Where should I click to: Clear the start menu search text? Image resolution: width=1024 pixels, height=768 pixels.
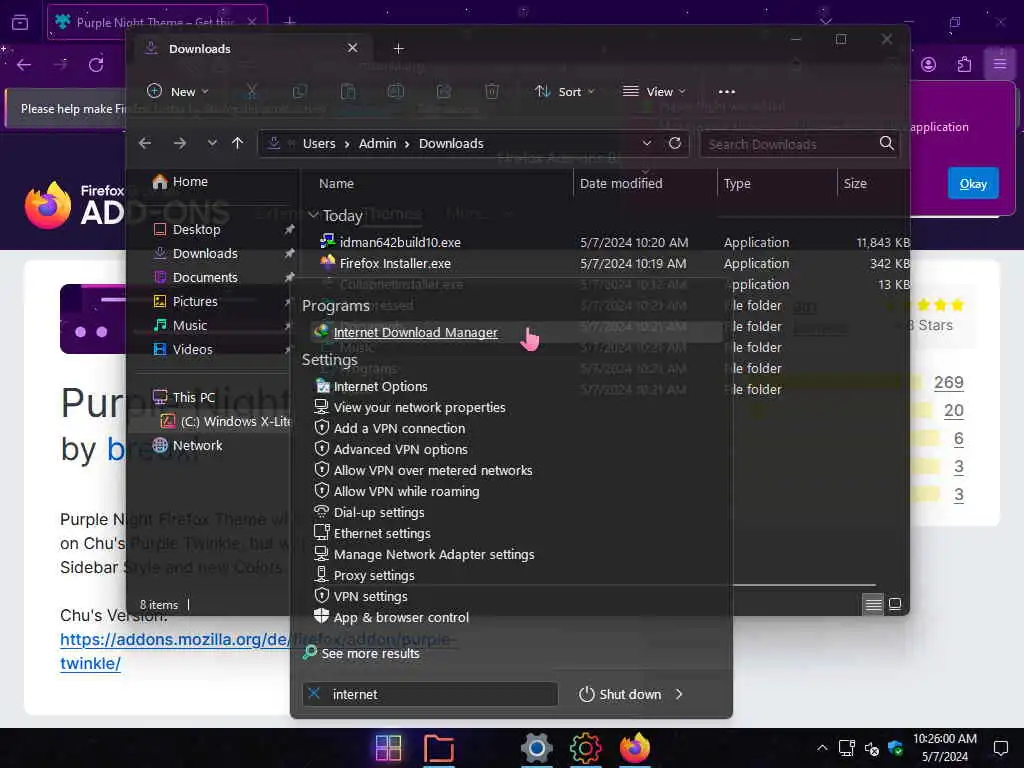314,694
